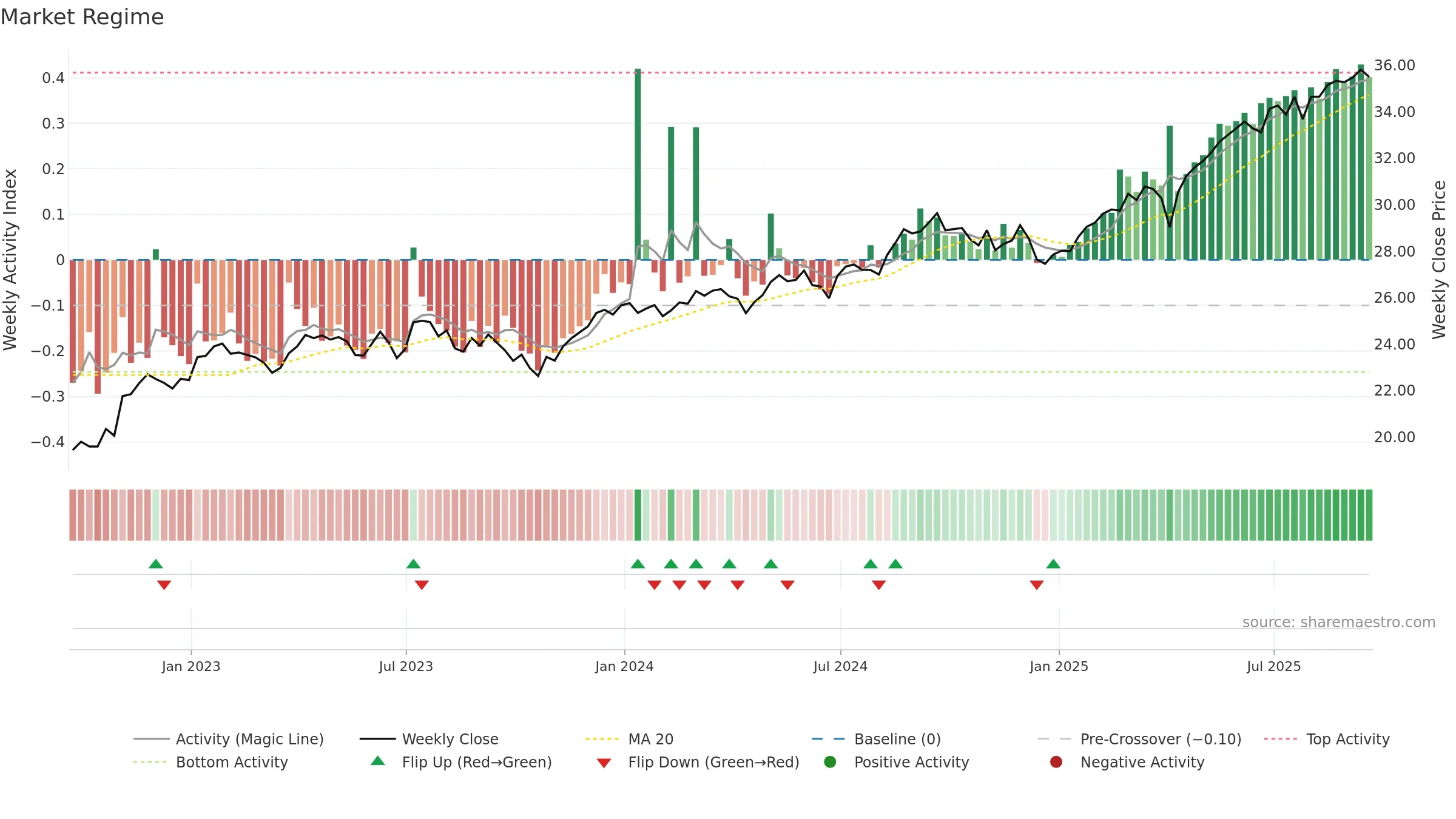This screenshot has height=819, width=1456.
Task: Click the Jan 2024 x-axis label
Action: (624, 667)
